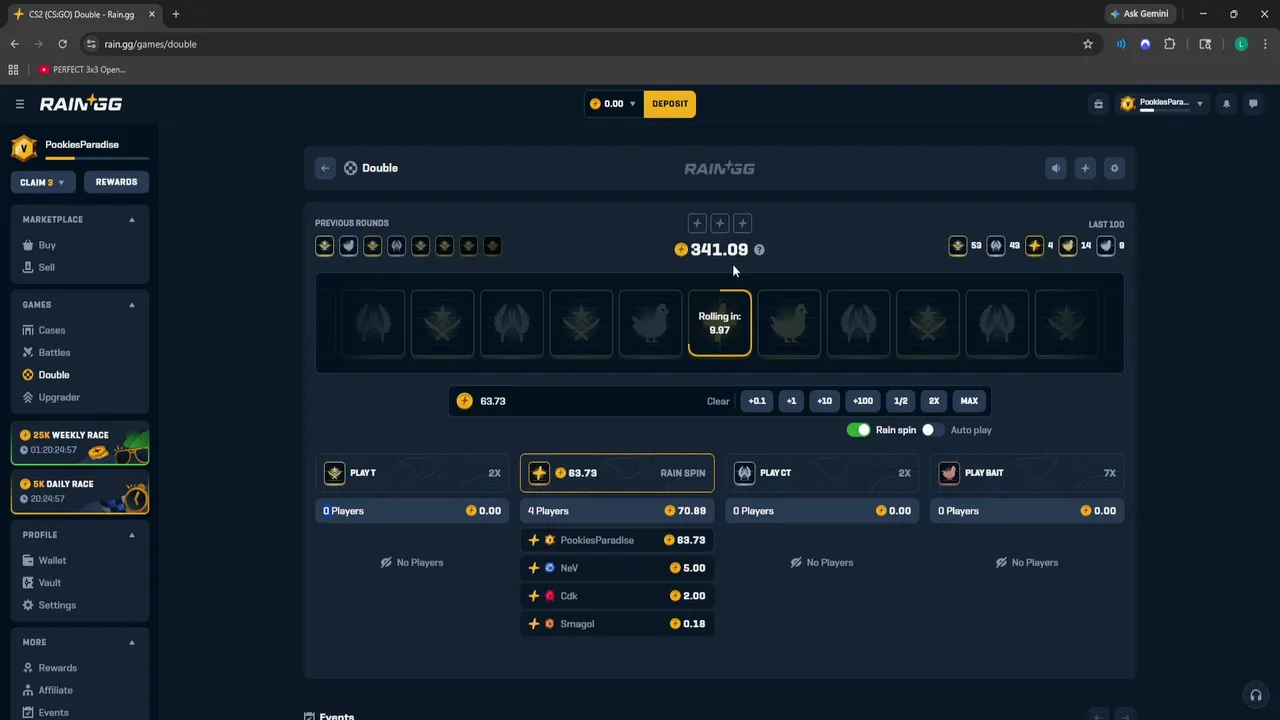This screenshot has width=1280, height=720.
Task: Open the hamburger menu beside the Rain.gg logo
Action: [19, 104]
